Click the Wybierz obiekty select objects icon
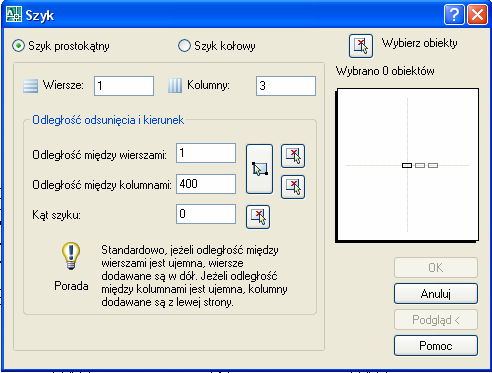 click(x=361, y=46)
